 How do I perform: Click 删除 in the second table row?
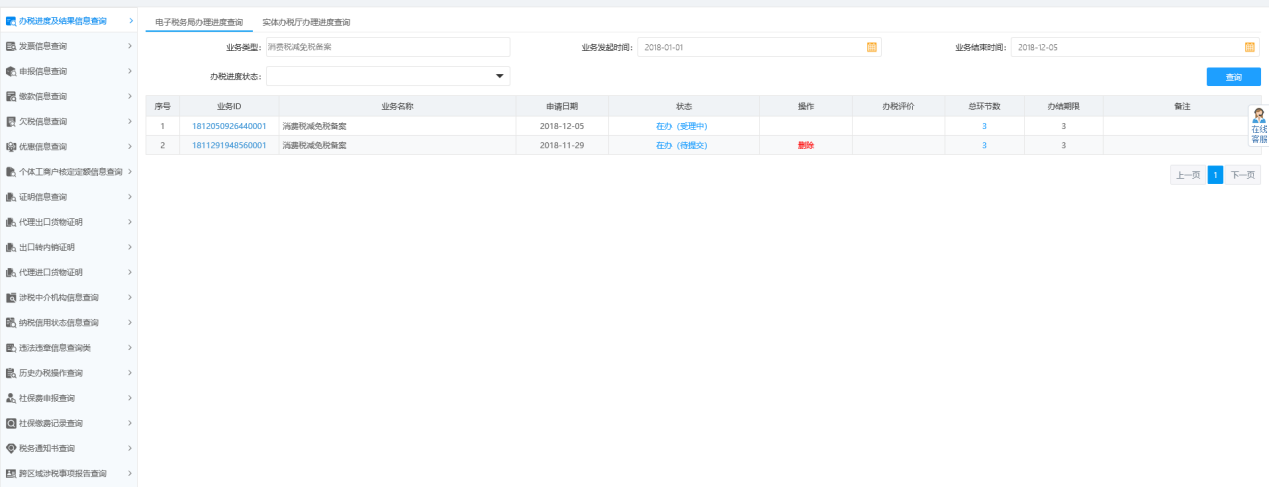[x=805, y=145]
